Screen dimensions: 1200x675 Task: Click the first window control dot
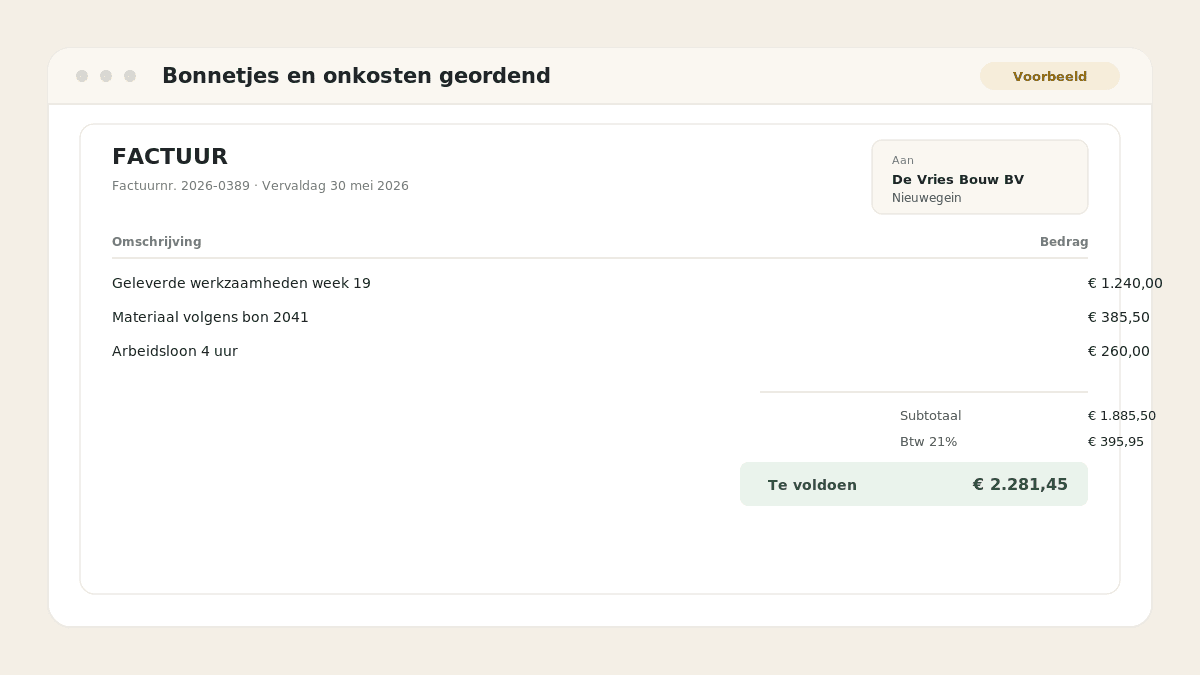coord(82,76)
